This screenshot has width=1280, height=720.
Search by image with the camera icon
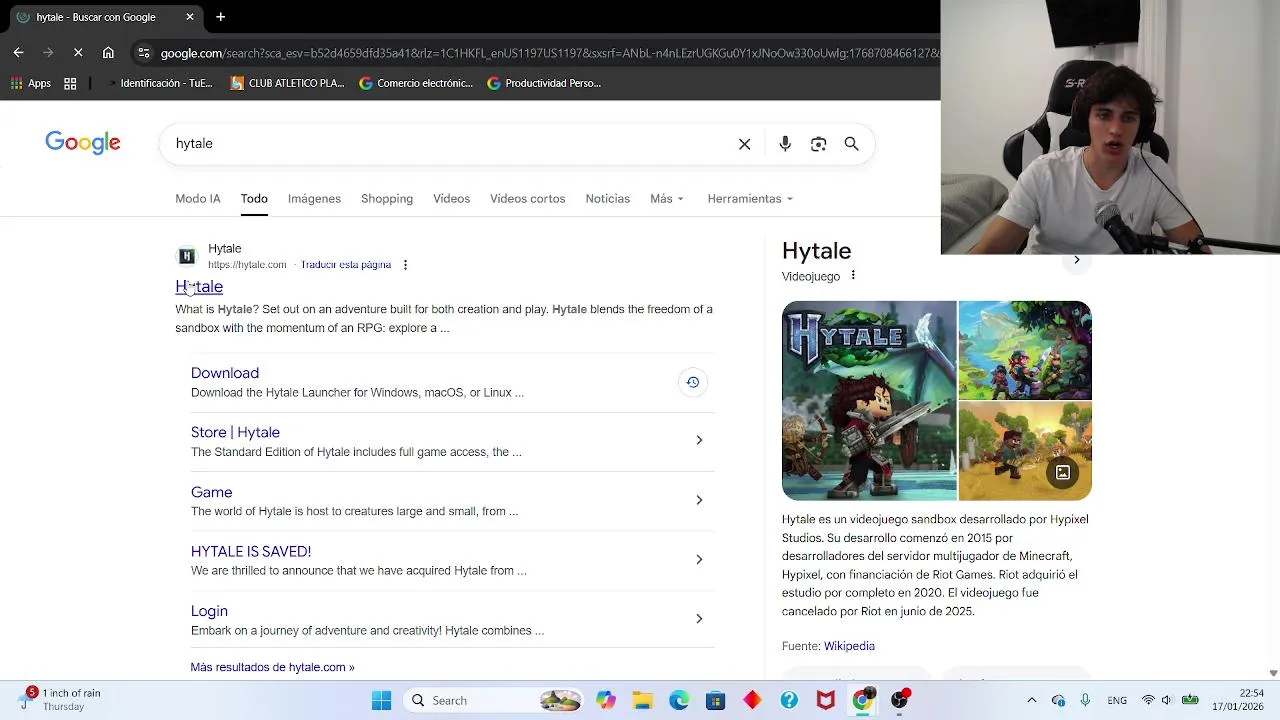[x=818, y=144]
